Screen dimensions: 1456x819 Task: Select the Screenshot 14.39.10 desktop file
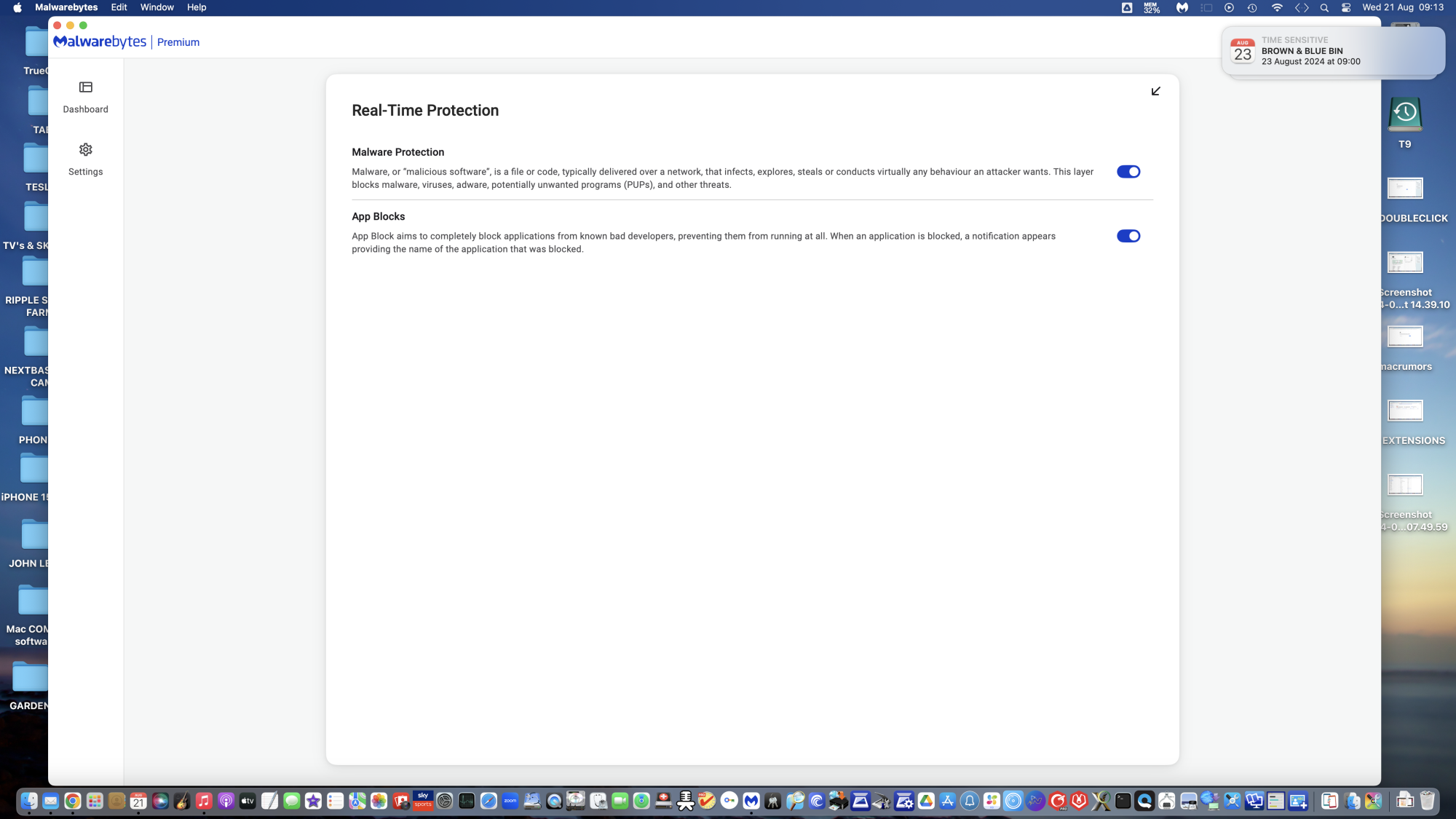coord(1405,263)
